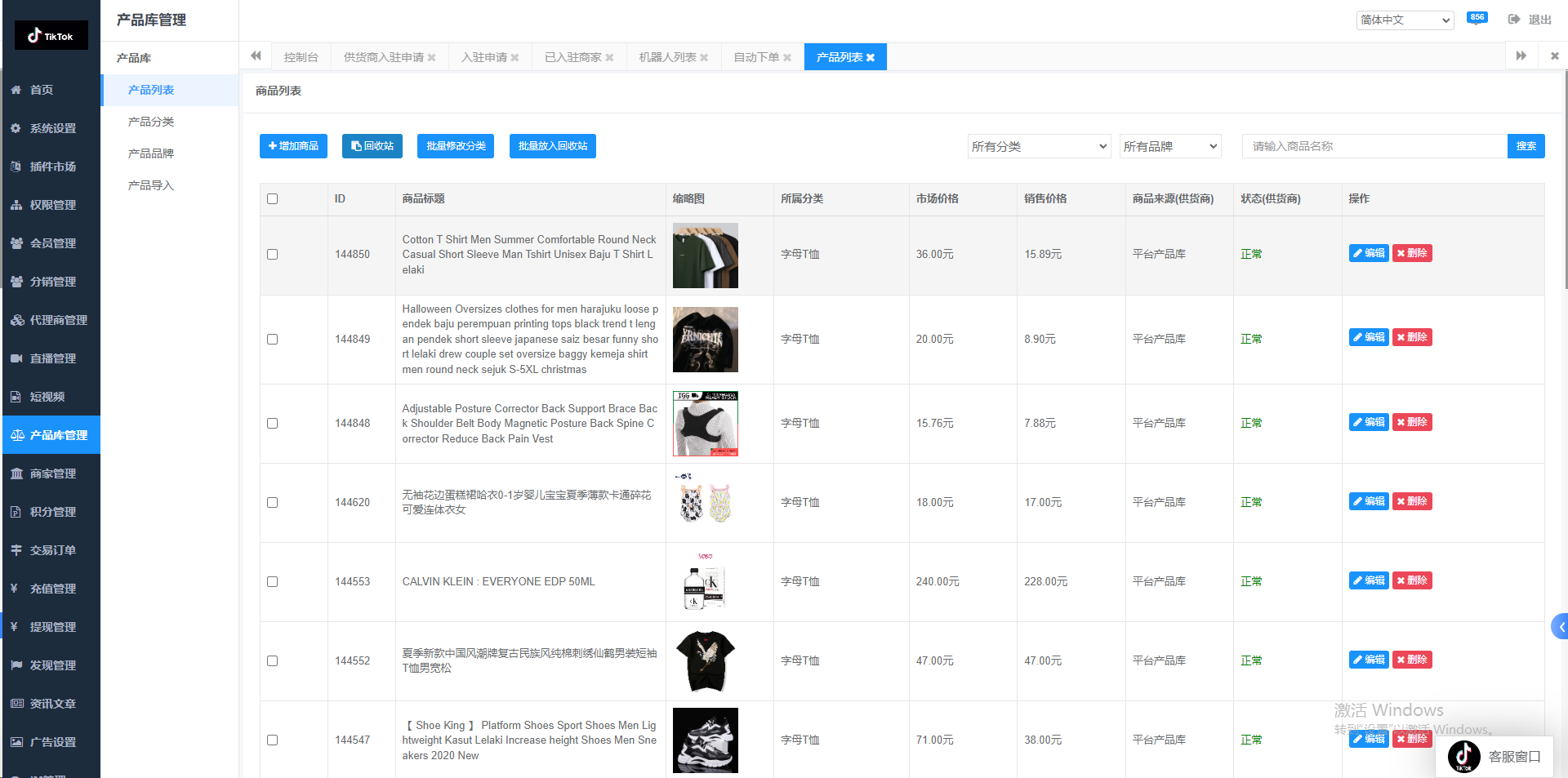Viewport: 1568px width, 778px height.
Task: Click the 退出 logout icon
Action: pos(1514,20)
